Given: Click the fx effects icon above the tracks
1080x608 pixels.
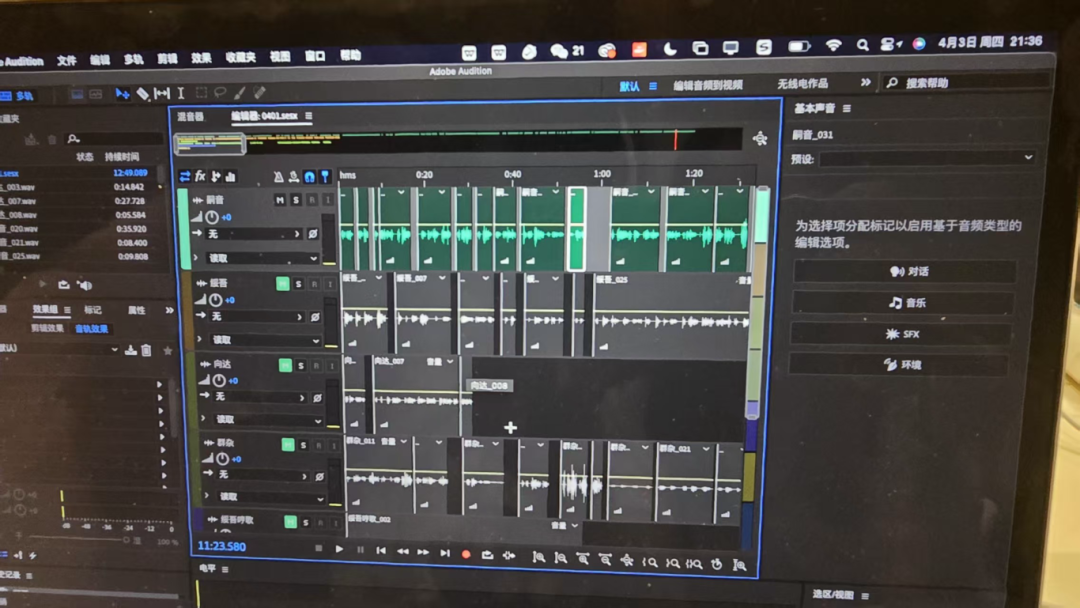Looking at the screenshot, I should [200, 176].
